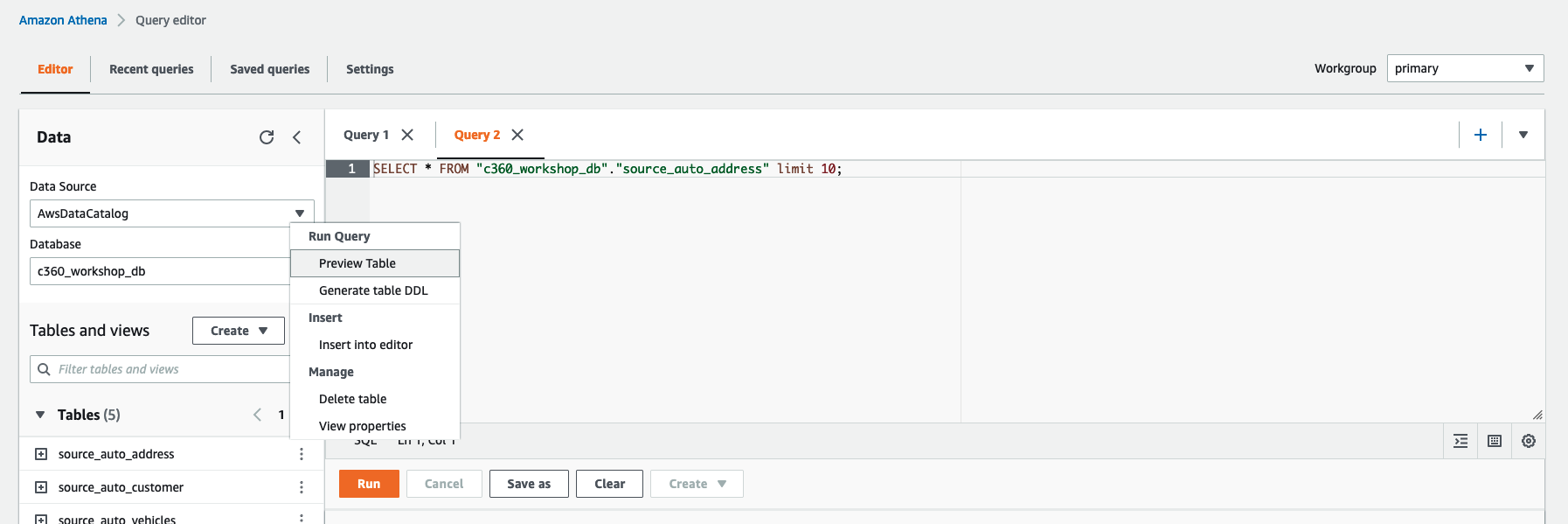Open the Workgroup primary dropdown
Image resolution: width=1568 pixels, height=524 pixels.
(1464, 68)
